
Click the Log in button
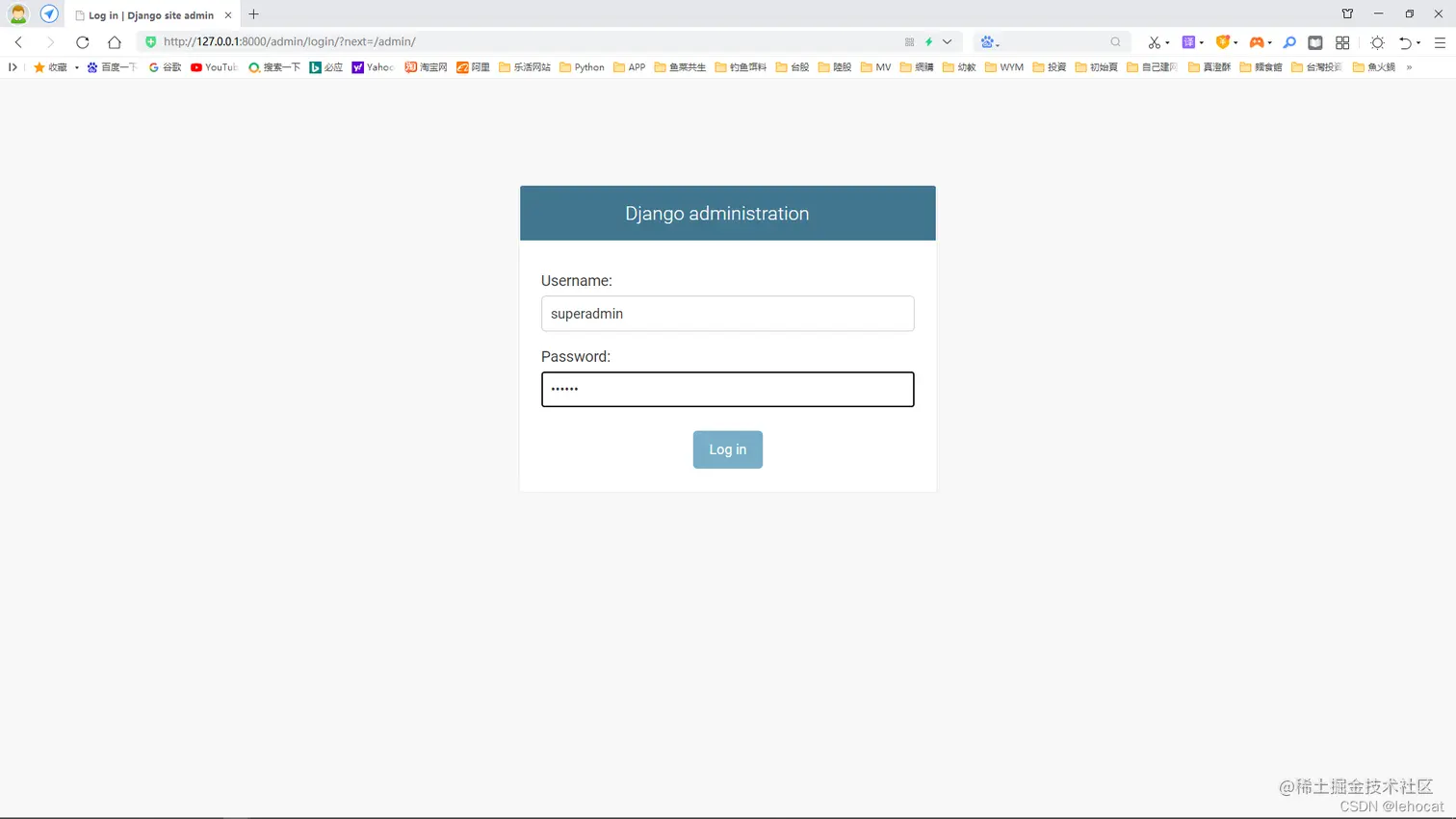point(728,449)
